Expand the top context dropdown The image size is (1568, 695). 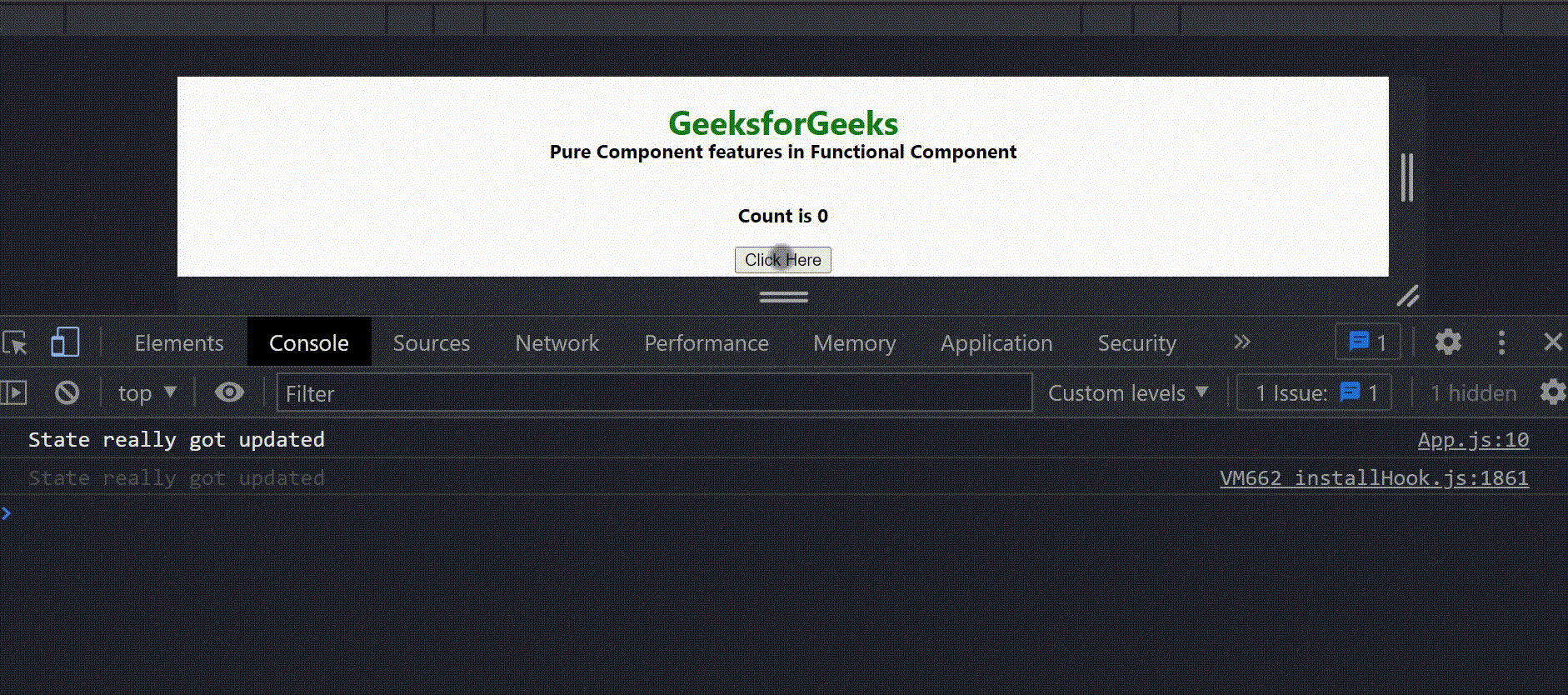(x=147, y=392)
